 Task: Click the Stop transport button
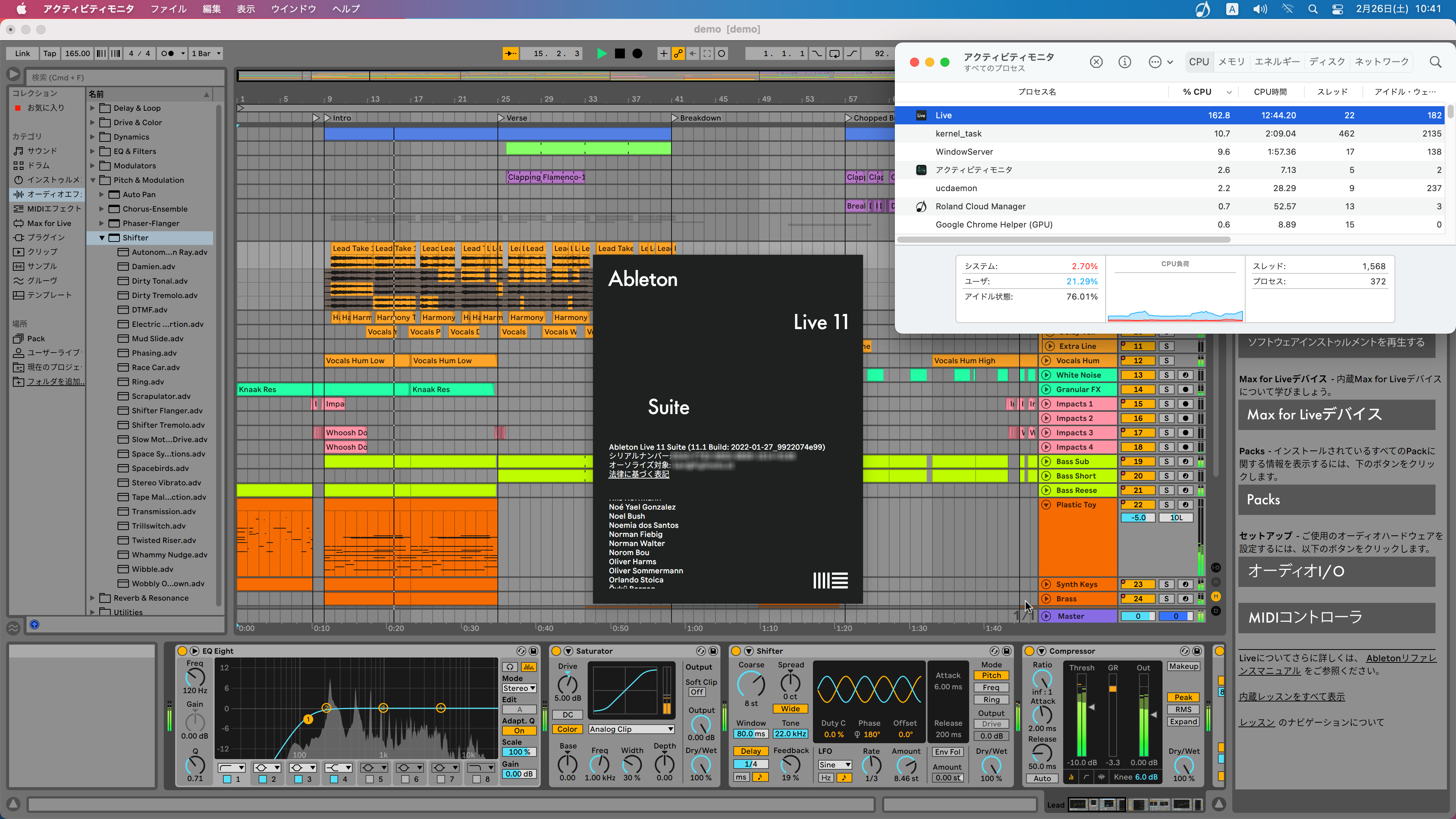pyautogui.click(x=620, y=54)
